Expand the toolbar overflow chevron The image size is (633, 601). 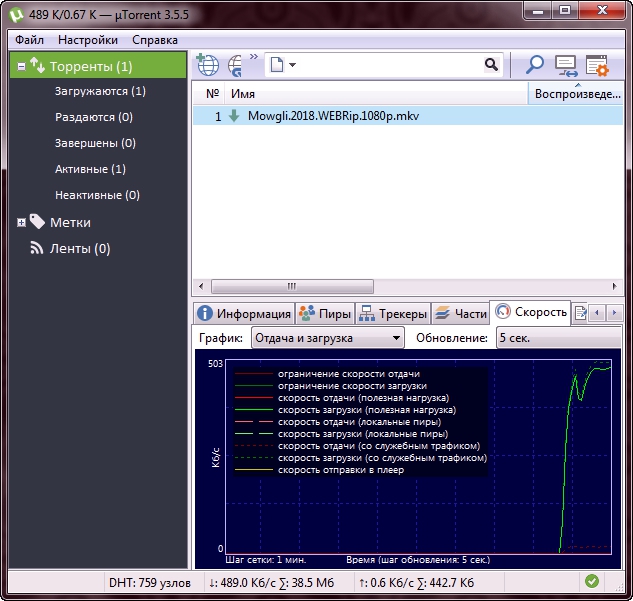(x=253, y=58)
